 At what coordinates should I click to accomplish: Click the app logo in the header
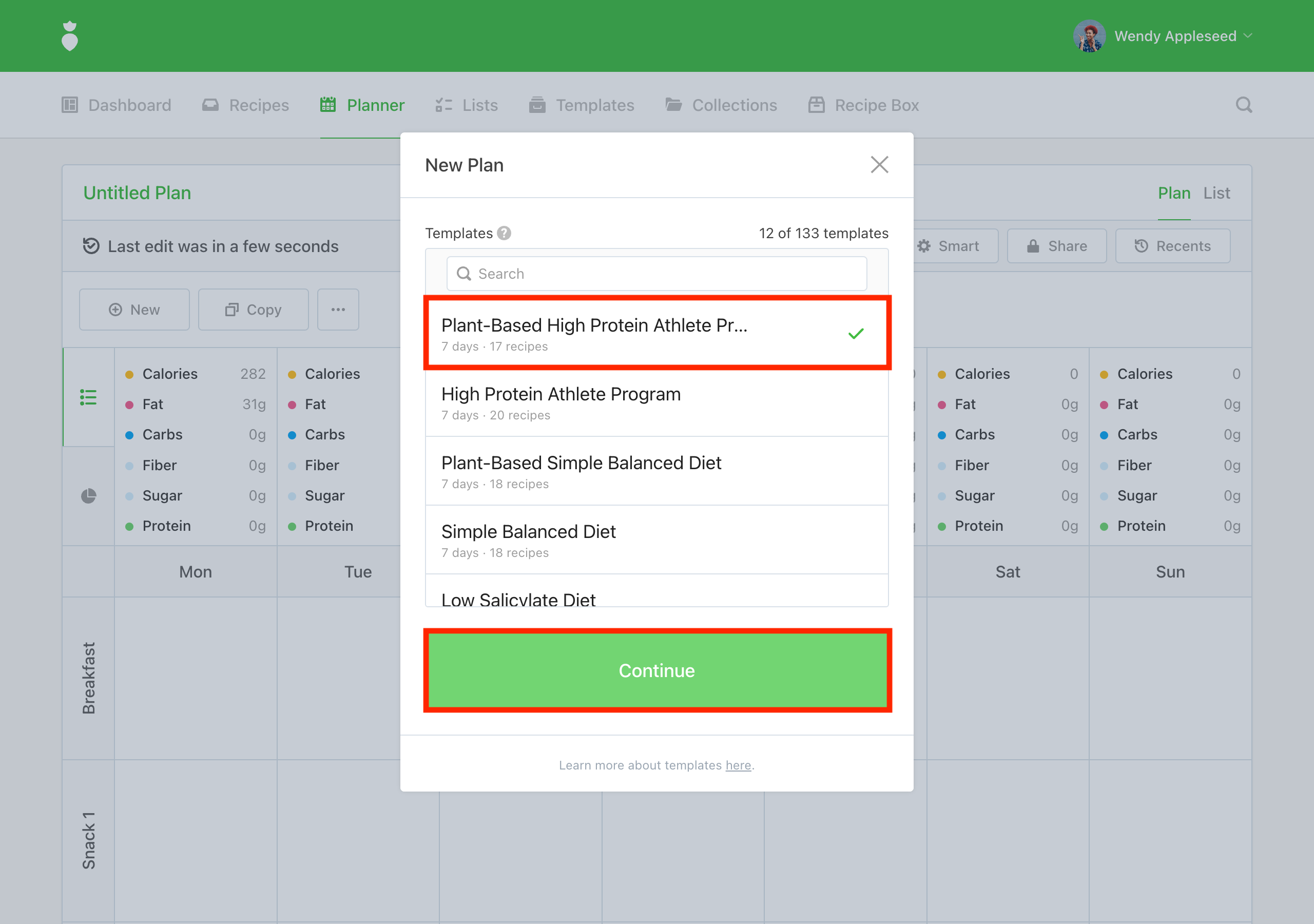pyautogui.click(x=69, y=36)
